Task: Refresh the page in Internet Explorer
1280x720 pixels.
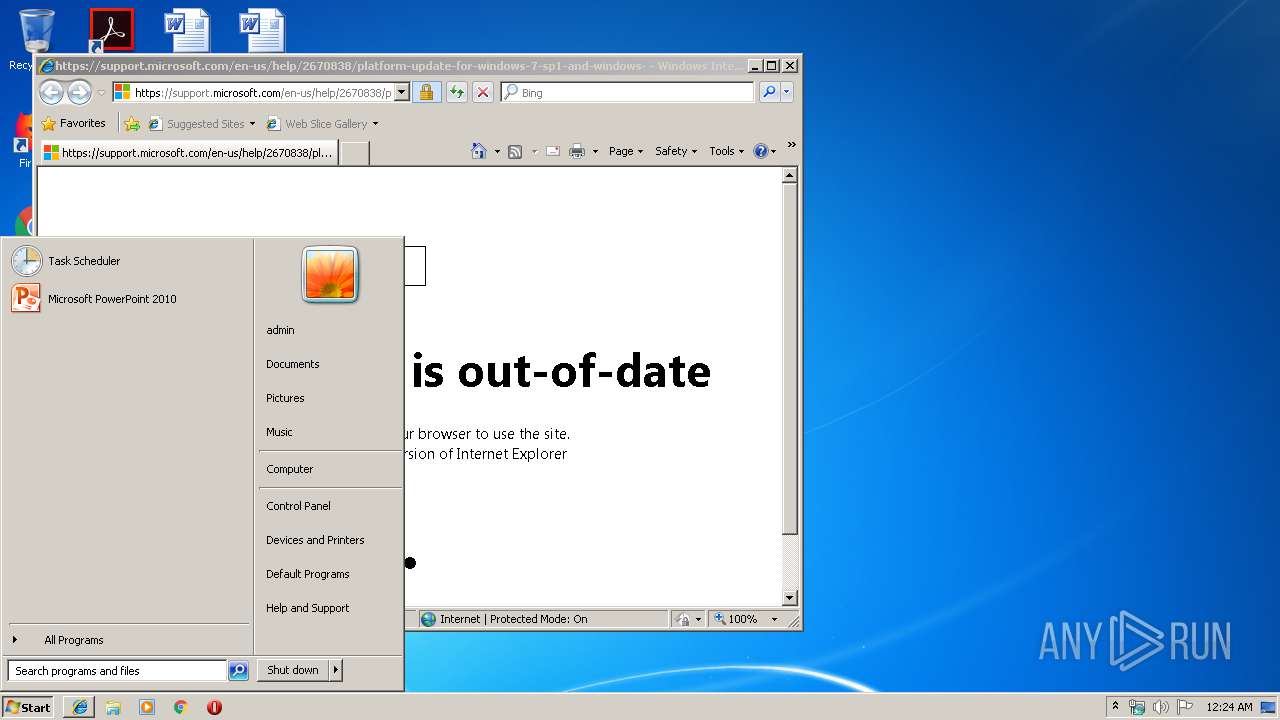Action: click(x=457, y=93)
